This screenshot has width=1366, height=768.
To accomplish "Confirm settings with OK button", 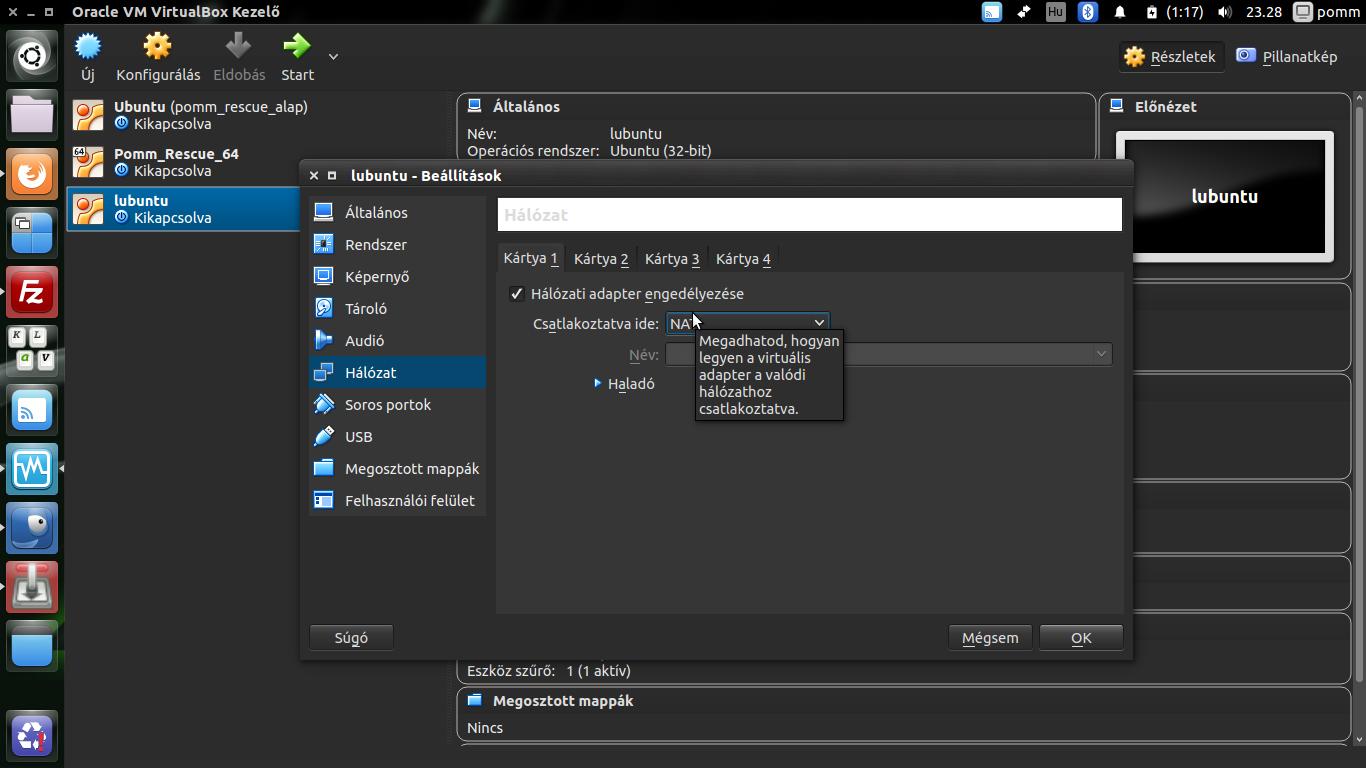I will (1081, 637).
